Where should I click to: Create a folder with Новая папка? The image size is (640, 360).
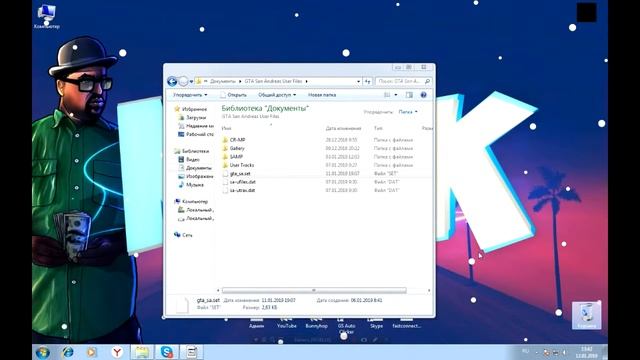(322, 95)
